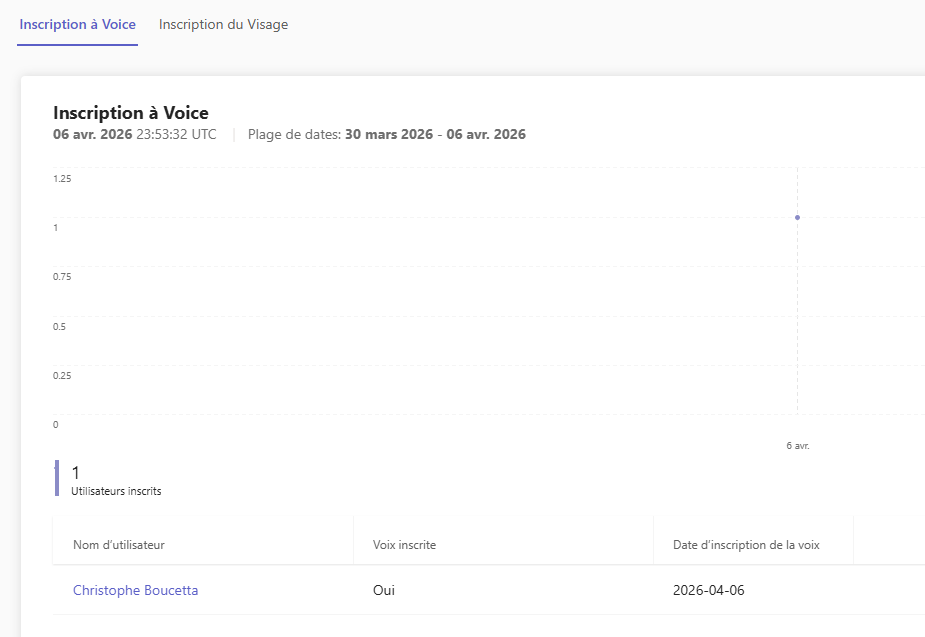The image size is (925, 637).
Task: Switch to the Inscription à Voice tab
Action: (77, 24)
